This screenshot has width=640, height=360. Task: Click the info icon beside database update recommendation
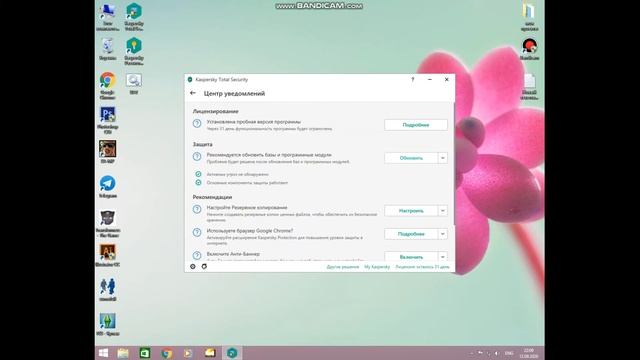point(197,156)
